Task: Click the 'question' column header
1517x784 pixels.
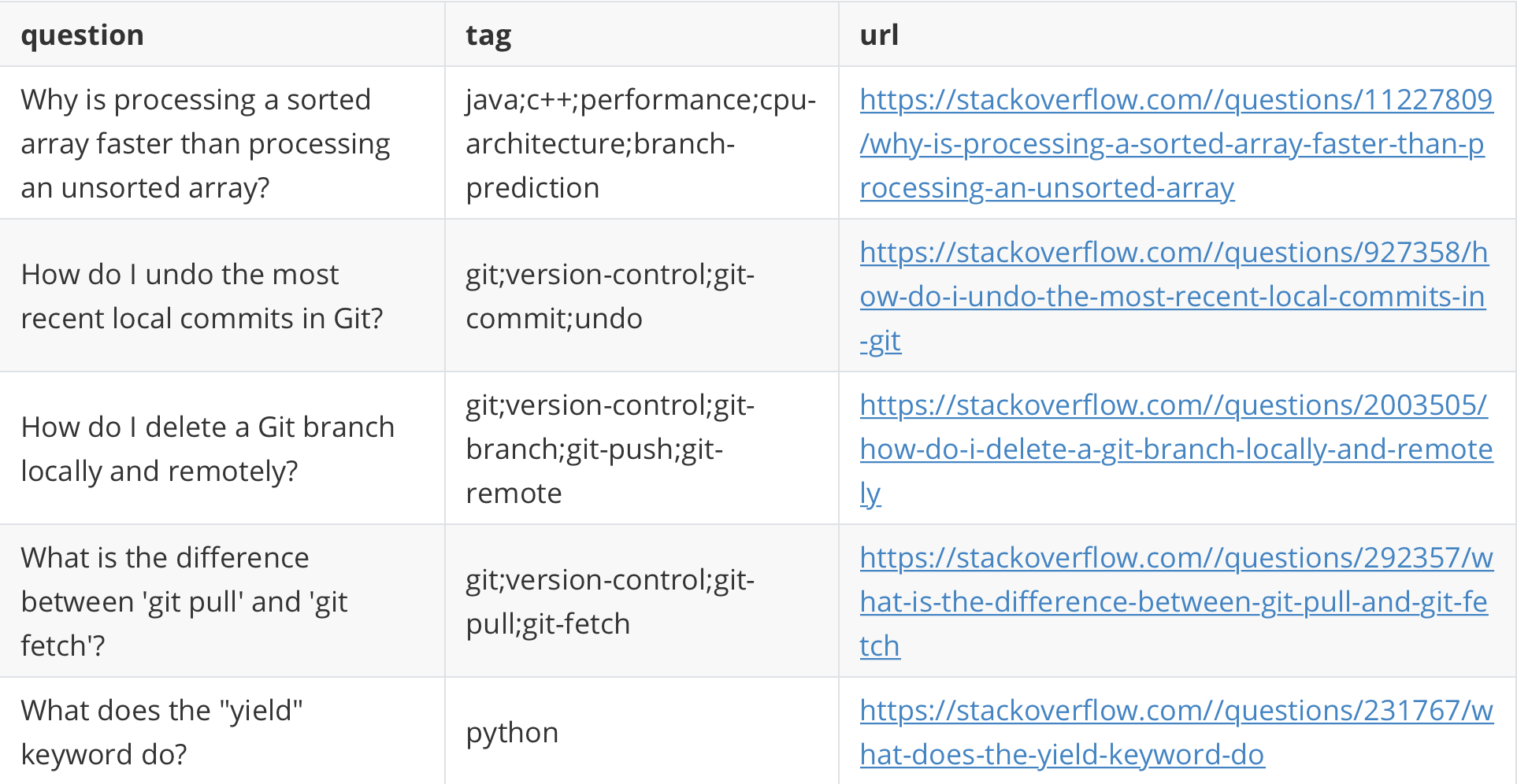Action: (83, 35)
